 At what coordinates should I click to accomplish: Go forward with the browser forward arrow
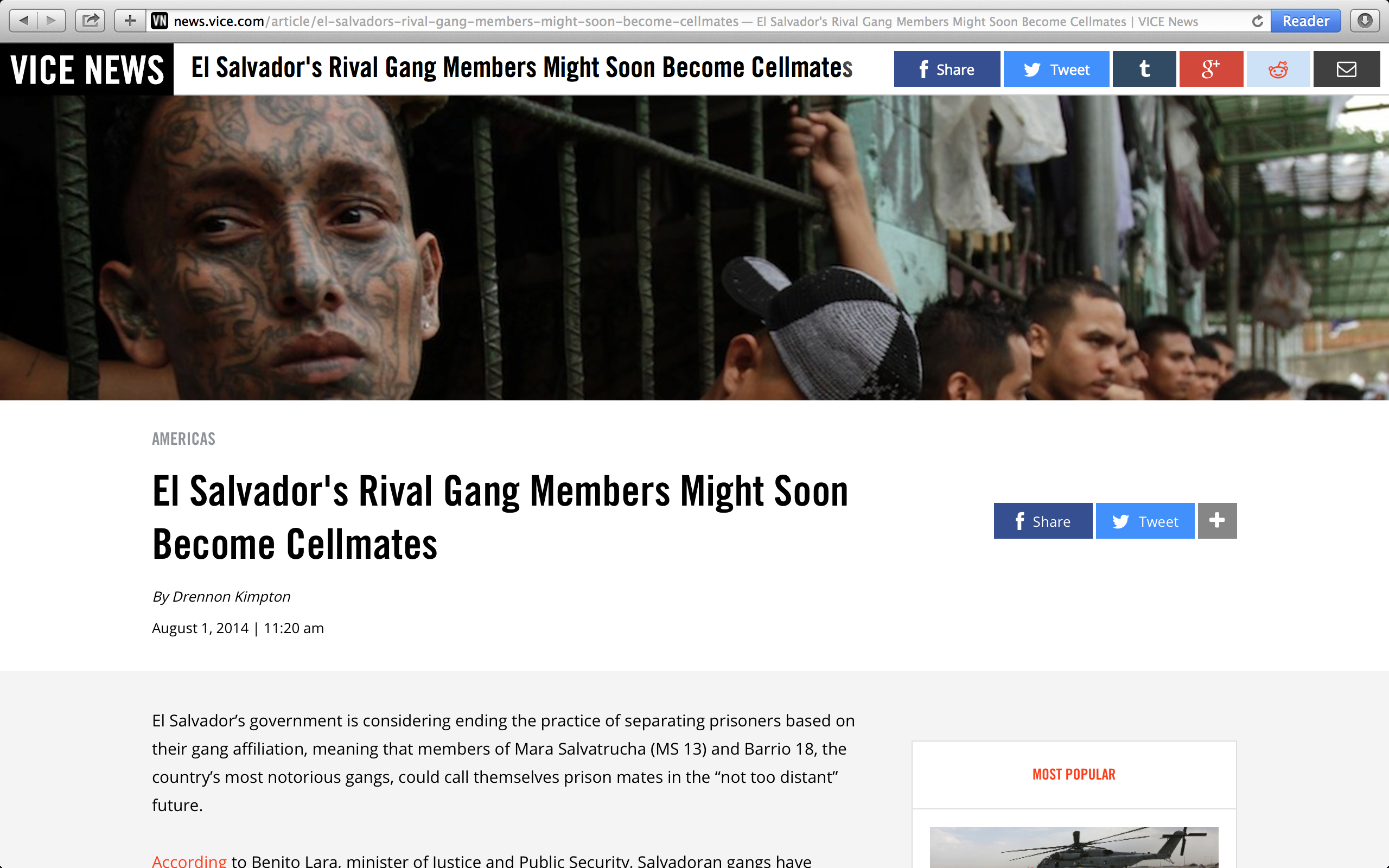click(x=52, y=21)
